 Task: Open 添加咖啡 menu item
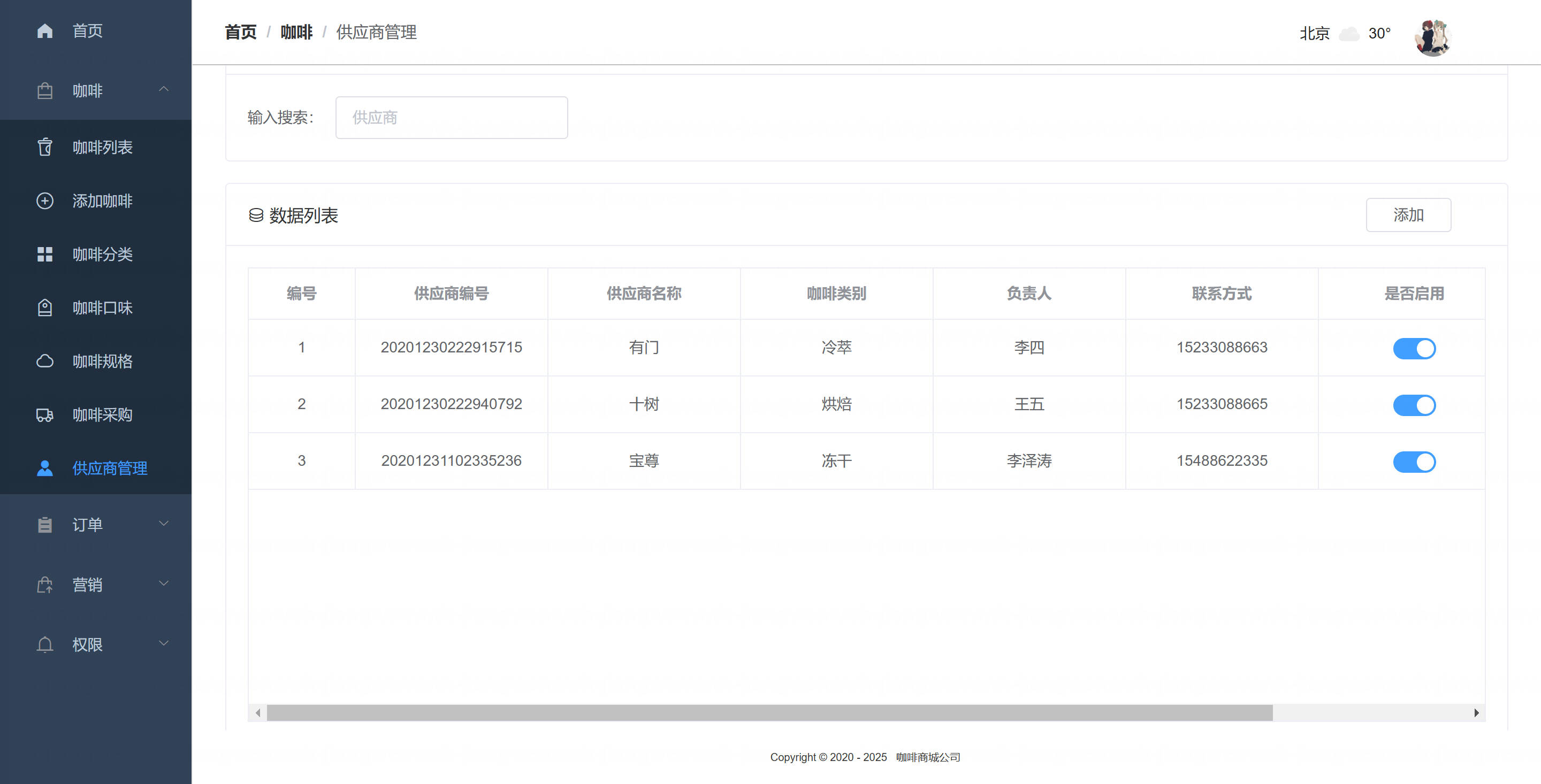click(x=96, y=201)
